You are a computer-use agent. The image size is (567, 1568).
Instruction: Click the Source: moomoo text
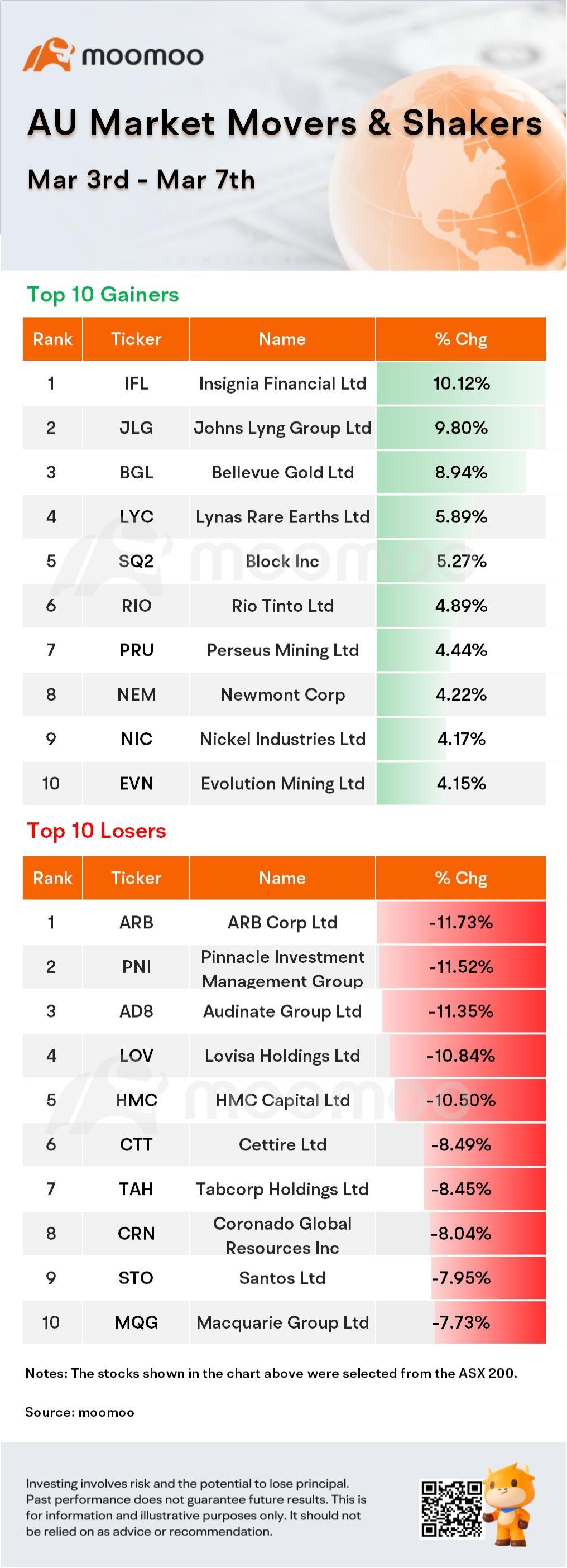point(80,1413)
